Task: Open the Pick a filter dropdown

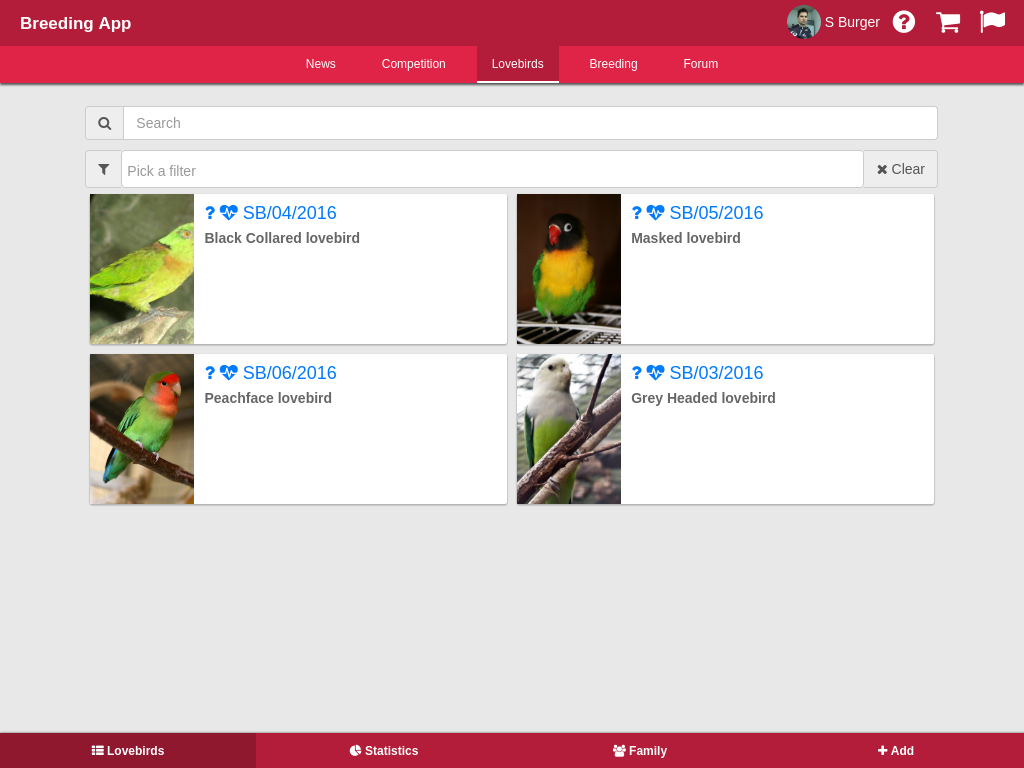Action: click(492, 169)
